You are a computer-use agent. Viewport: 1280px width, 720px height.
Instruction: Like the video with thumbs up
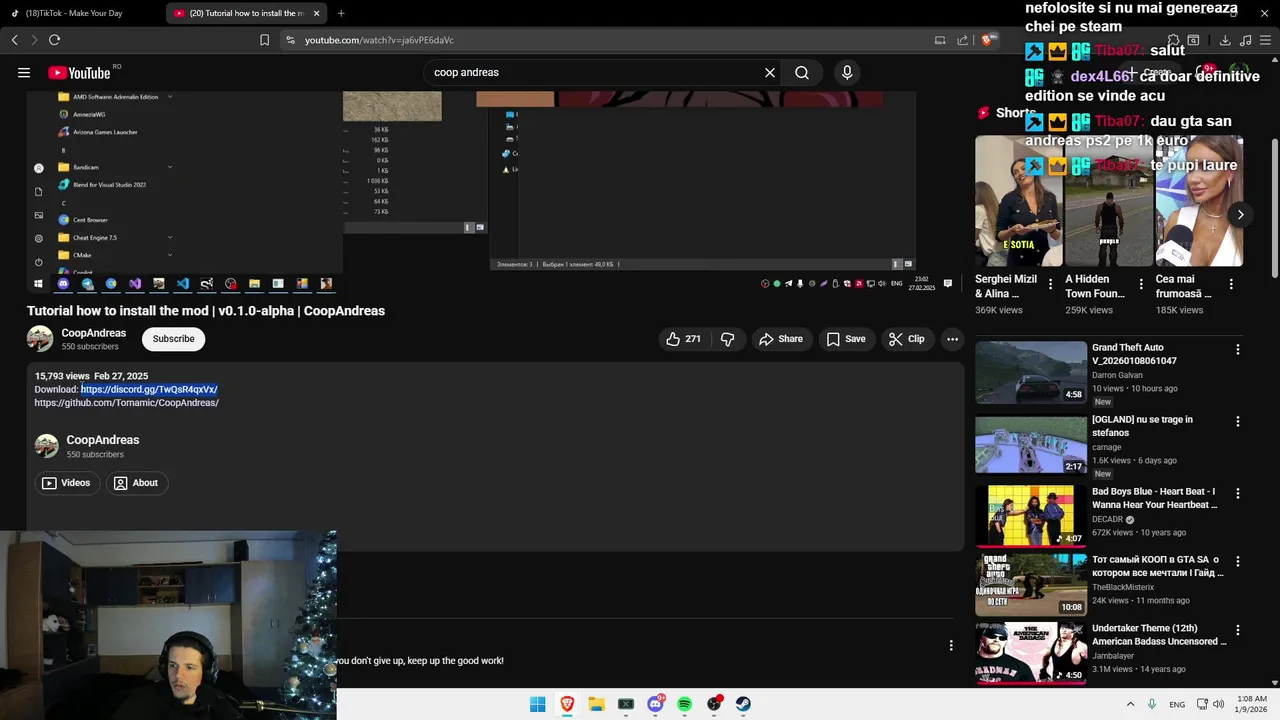683,339
